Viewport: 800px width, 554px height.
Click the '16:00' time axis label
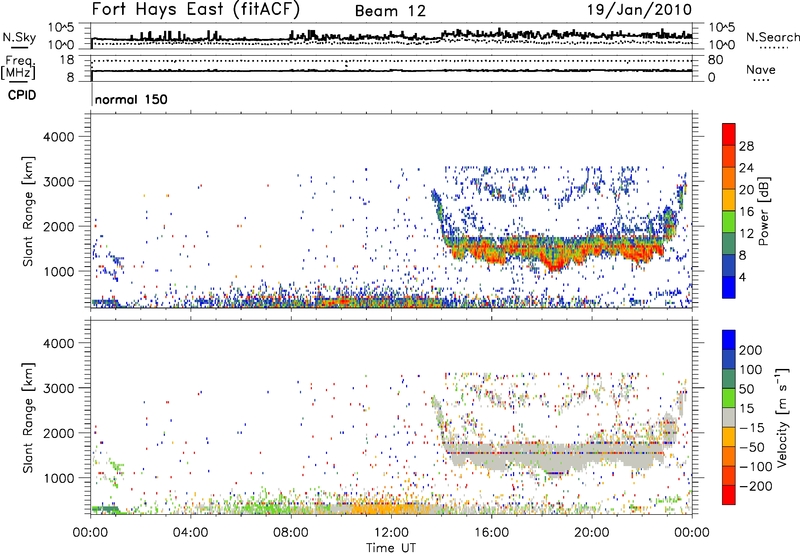pos(491,533)
